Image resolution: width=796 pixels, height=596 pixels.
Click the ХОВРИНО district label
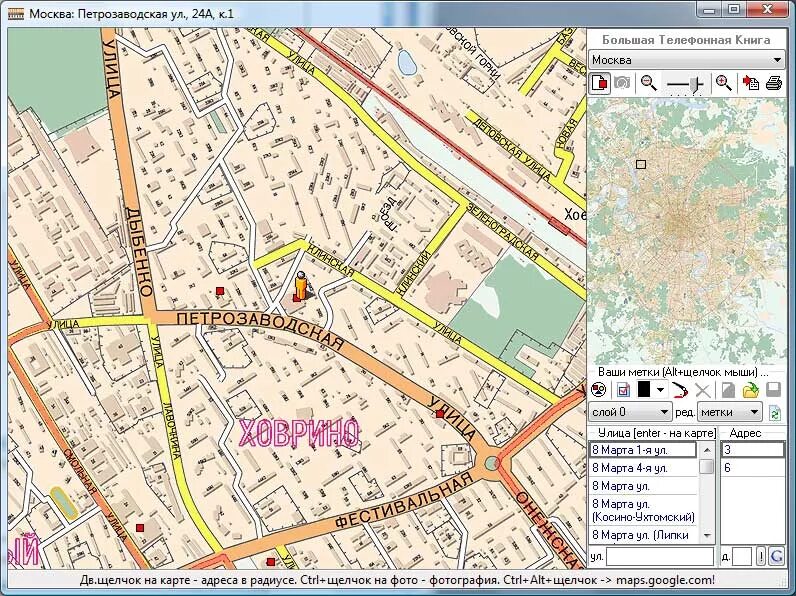pos(298,433)
